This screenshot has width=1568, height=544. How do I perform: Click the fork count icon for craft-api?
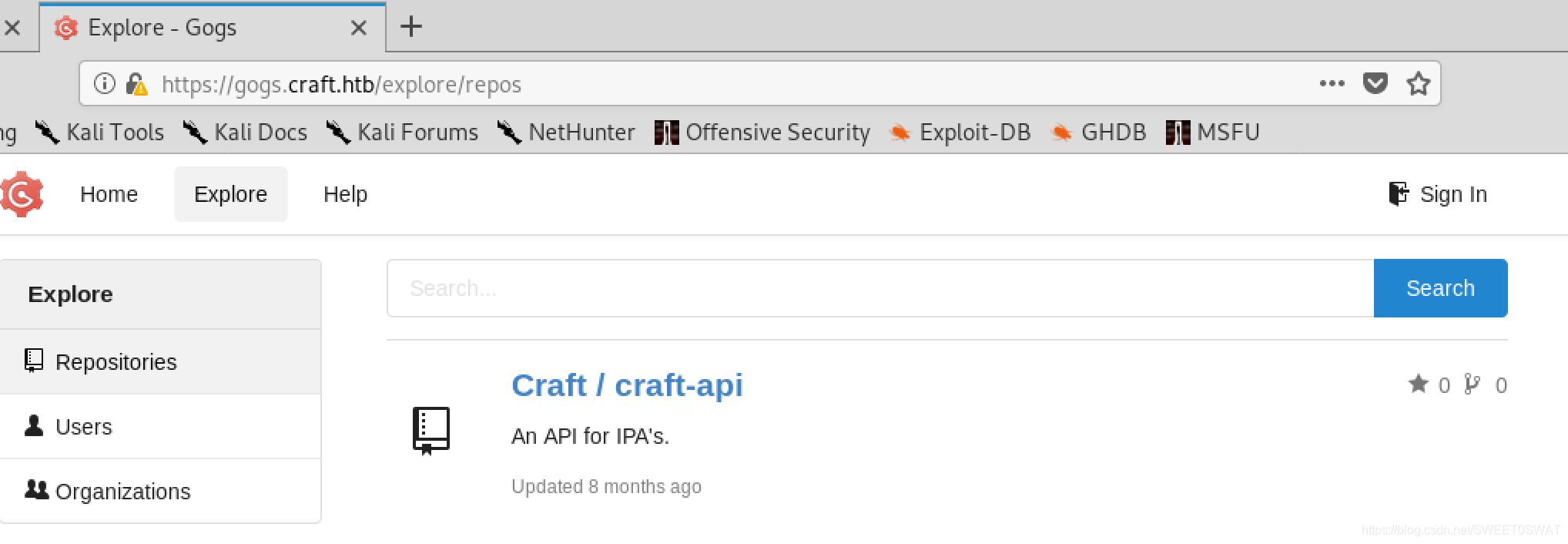point(1472,384)
